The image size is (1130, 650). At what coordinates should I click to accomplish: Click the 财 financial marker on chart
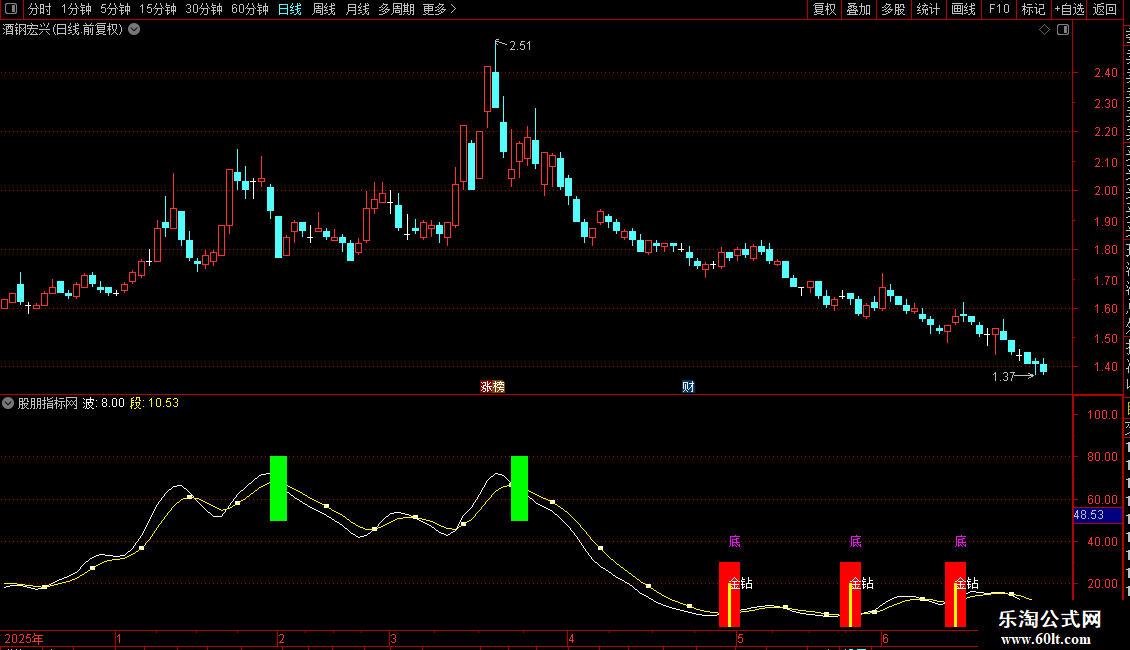pyautogui.click(x=688, y=387)
